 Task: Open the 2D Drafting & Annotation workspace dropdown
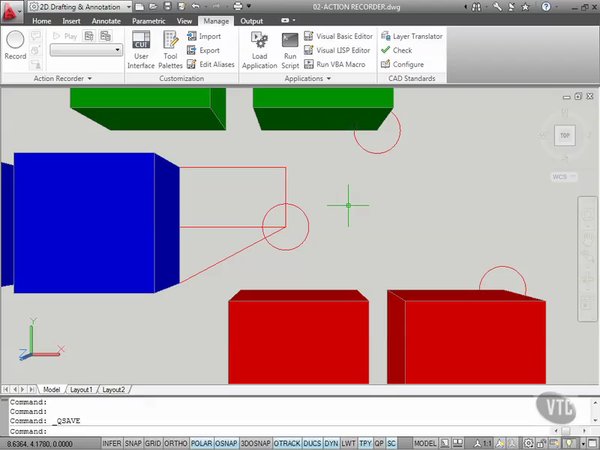[x=80, y=7]
